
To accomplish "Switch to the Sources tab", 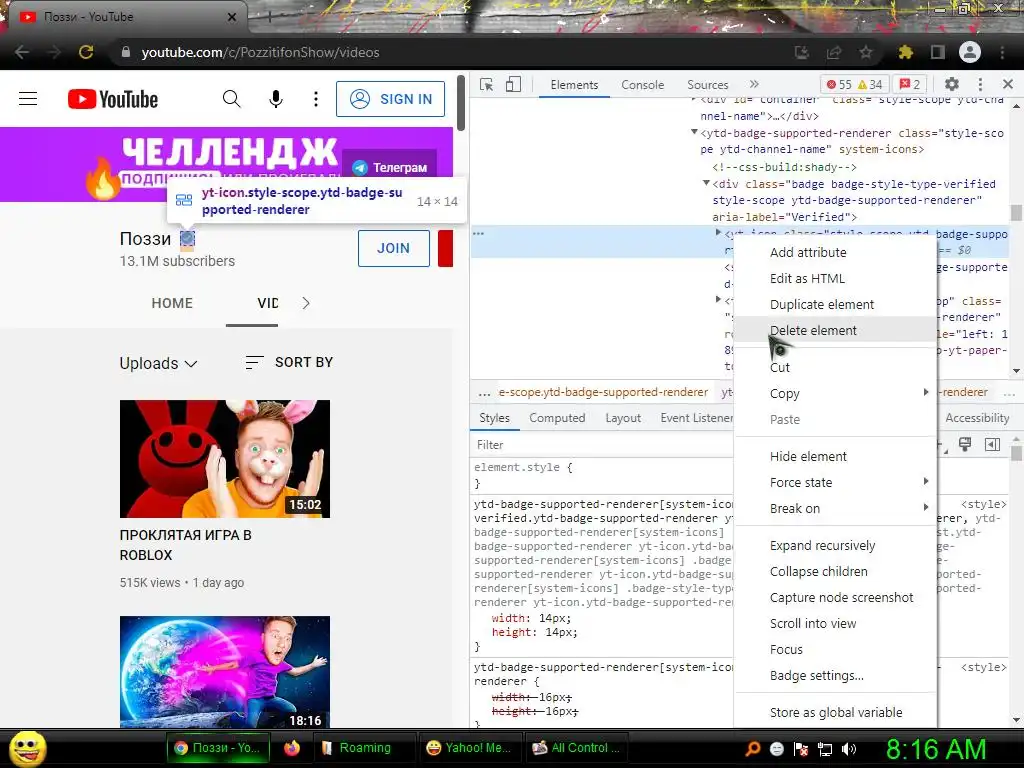I will (x=707, y=85).
